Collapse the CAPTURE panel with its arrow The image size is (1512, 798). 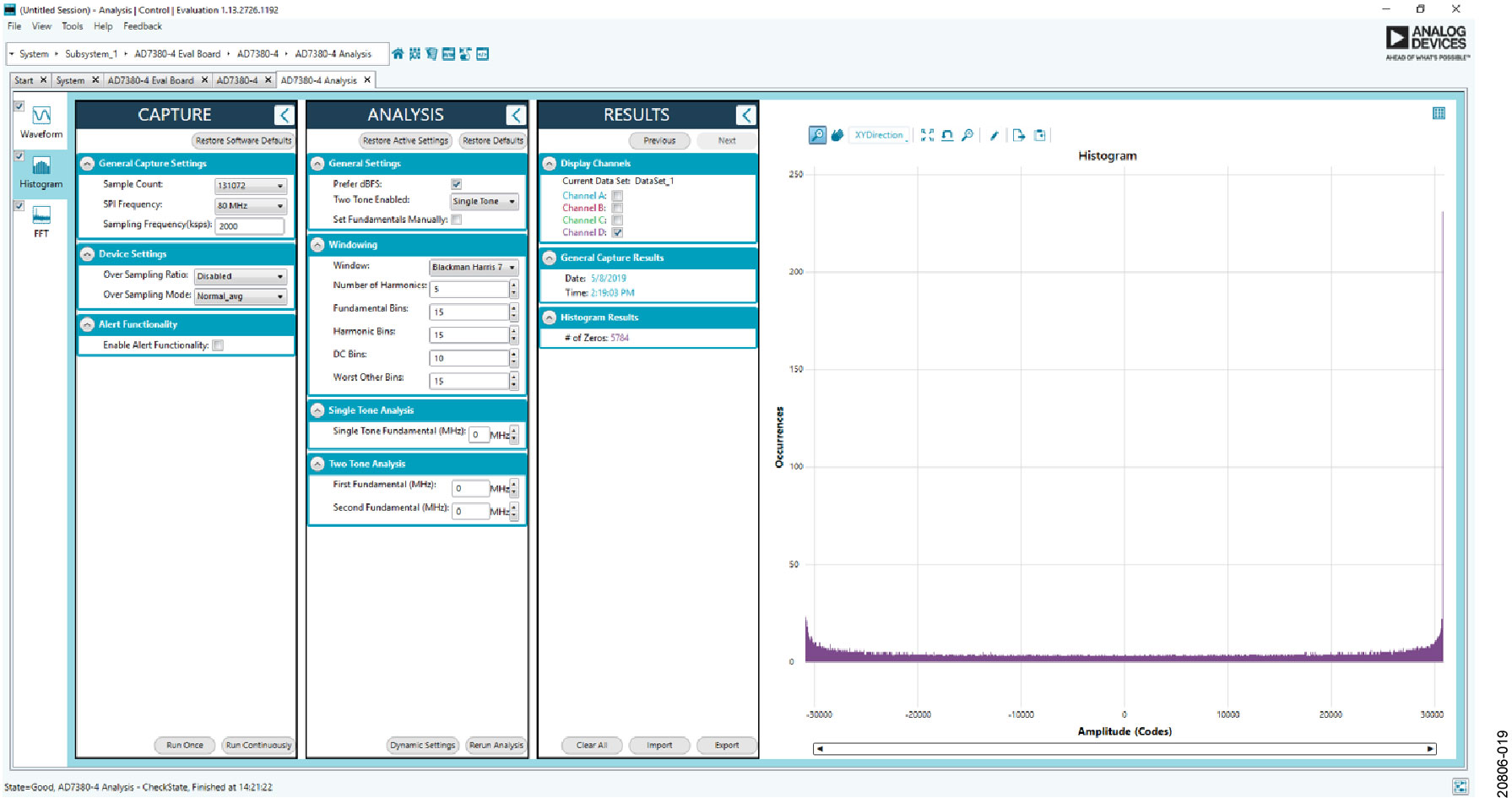284,115
